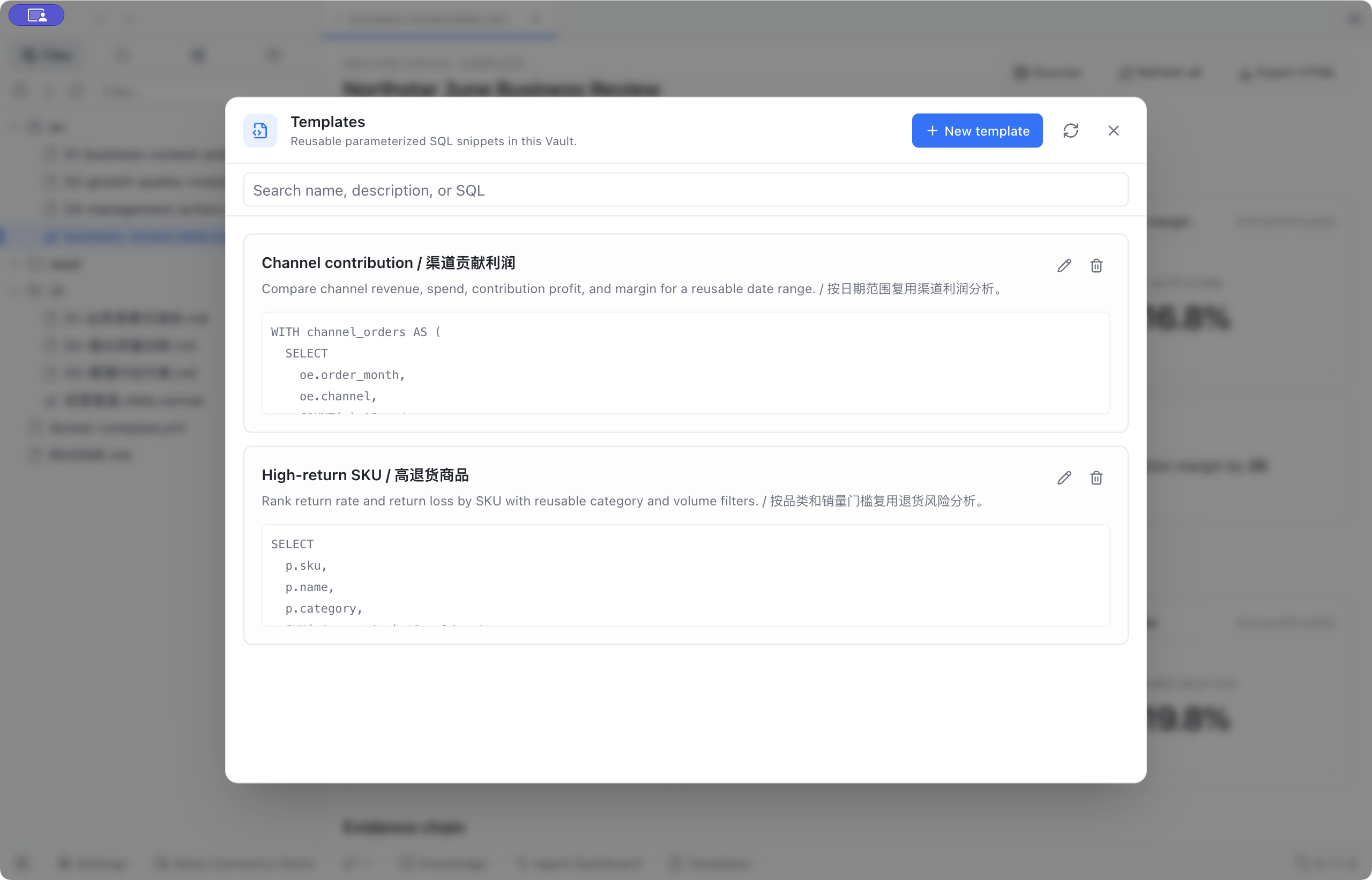This screenshot has width=1372, height=880.
Task: Select the High-return SKU template title
Action: pyautogui.click(x=365, y=475)
